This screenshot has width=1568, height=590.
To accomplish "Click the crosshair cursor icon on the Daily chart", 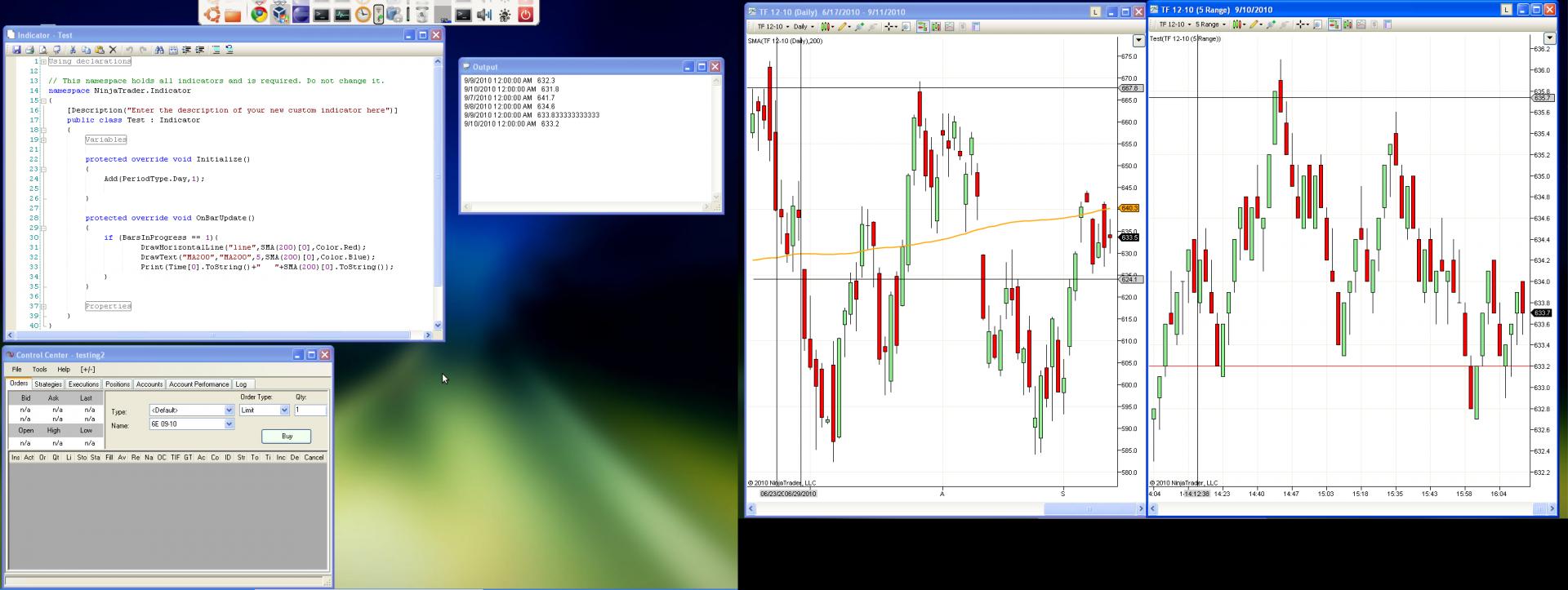I will 889,27.
